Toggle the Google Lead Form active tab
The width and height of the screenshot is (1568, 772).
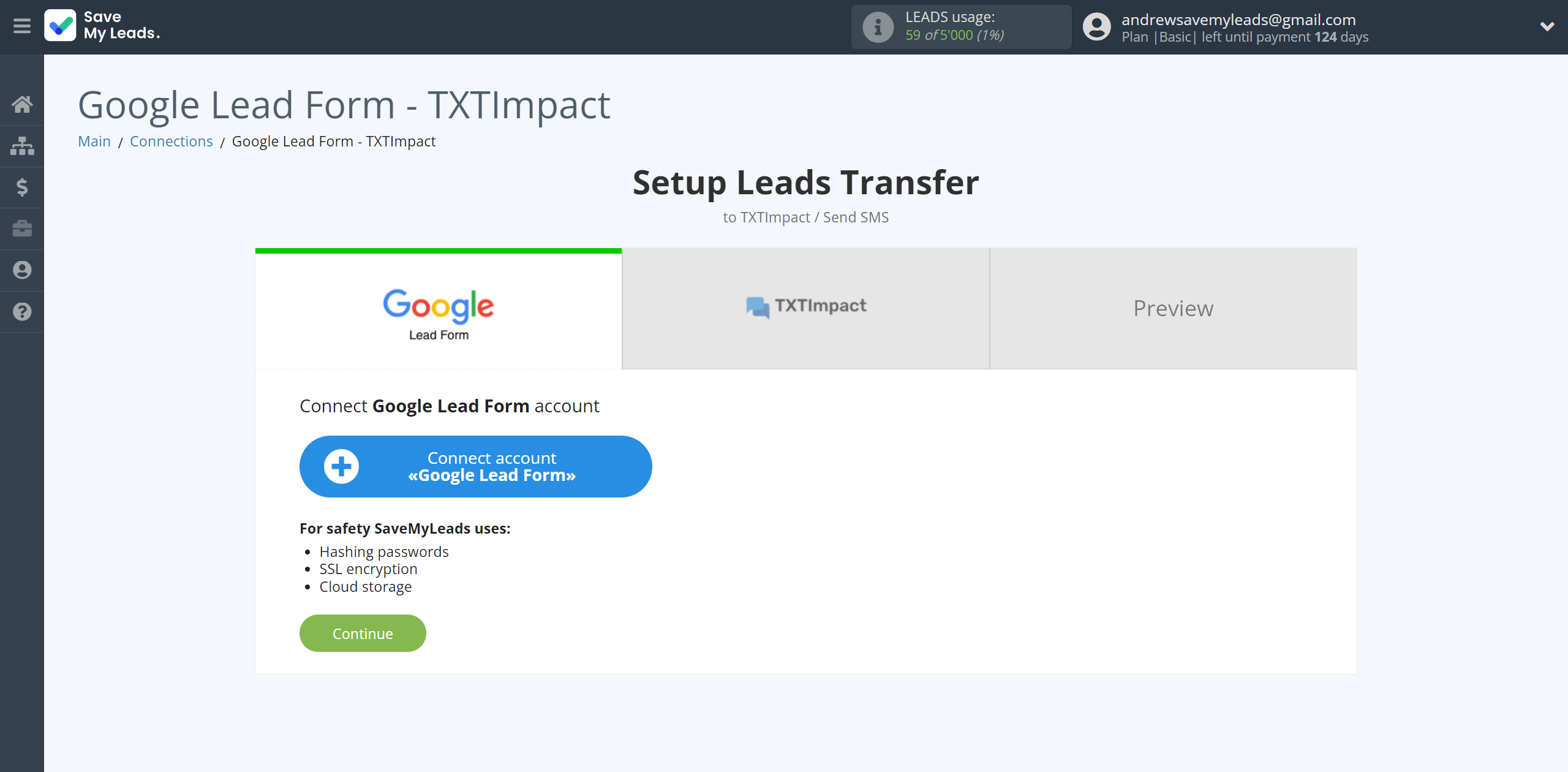pos(438,308)
